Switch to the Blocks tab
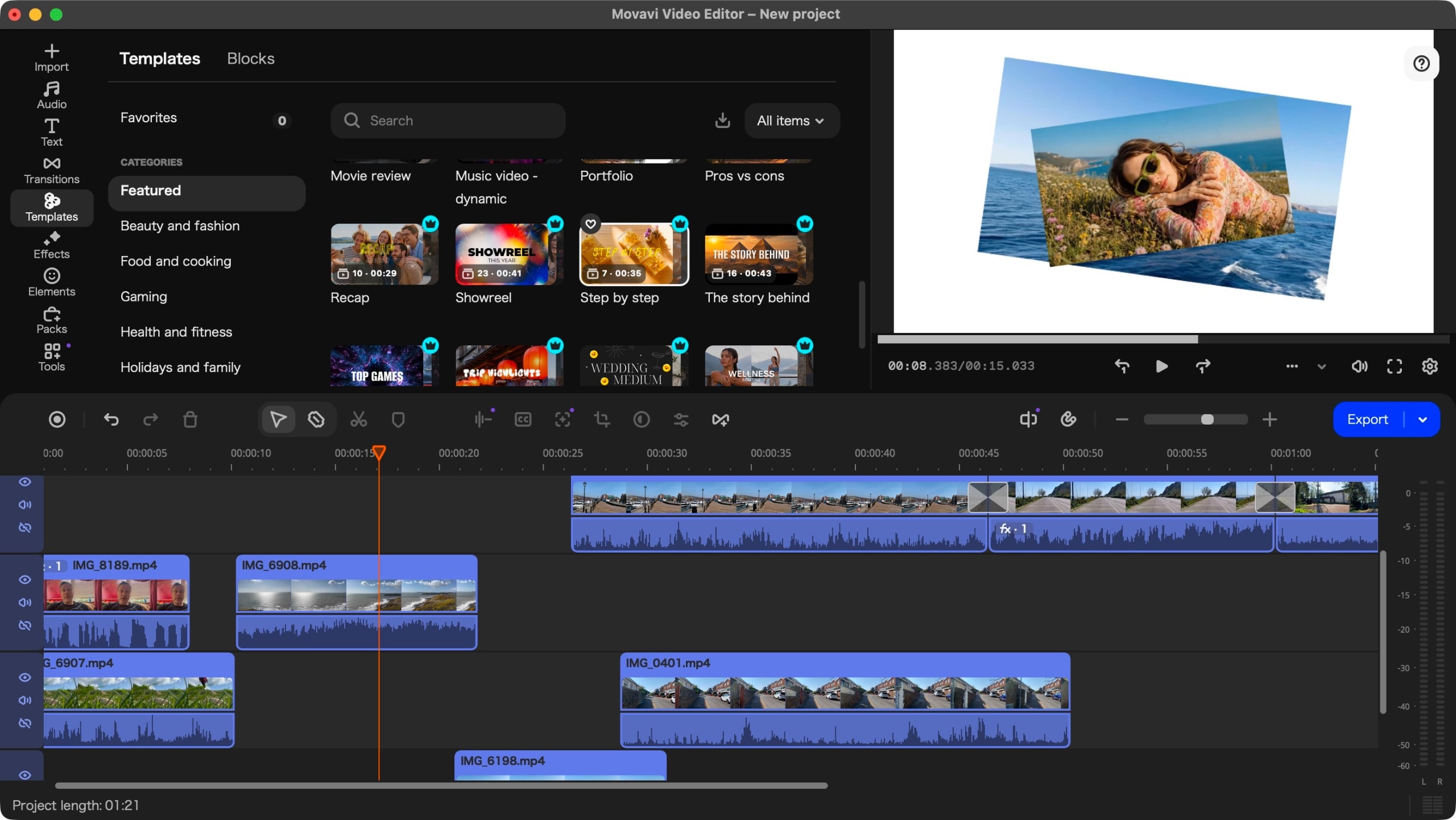The width and height of the screenshot is (1456, 820). [251, 59]
